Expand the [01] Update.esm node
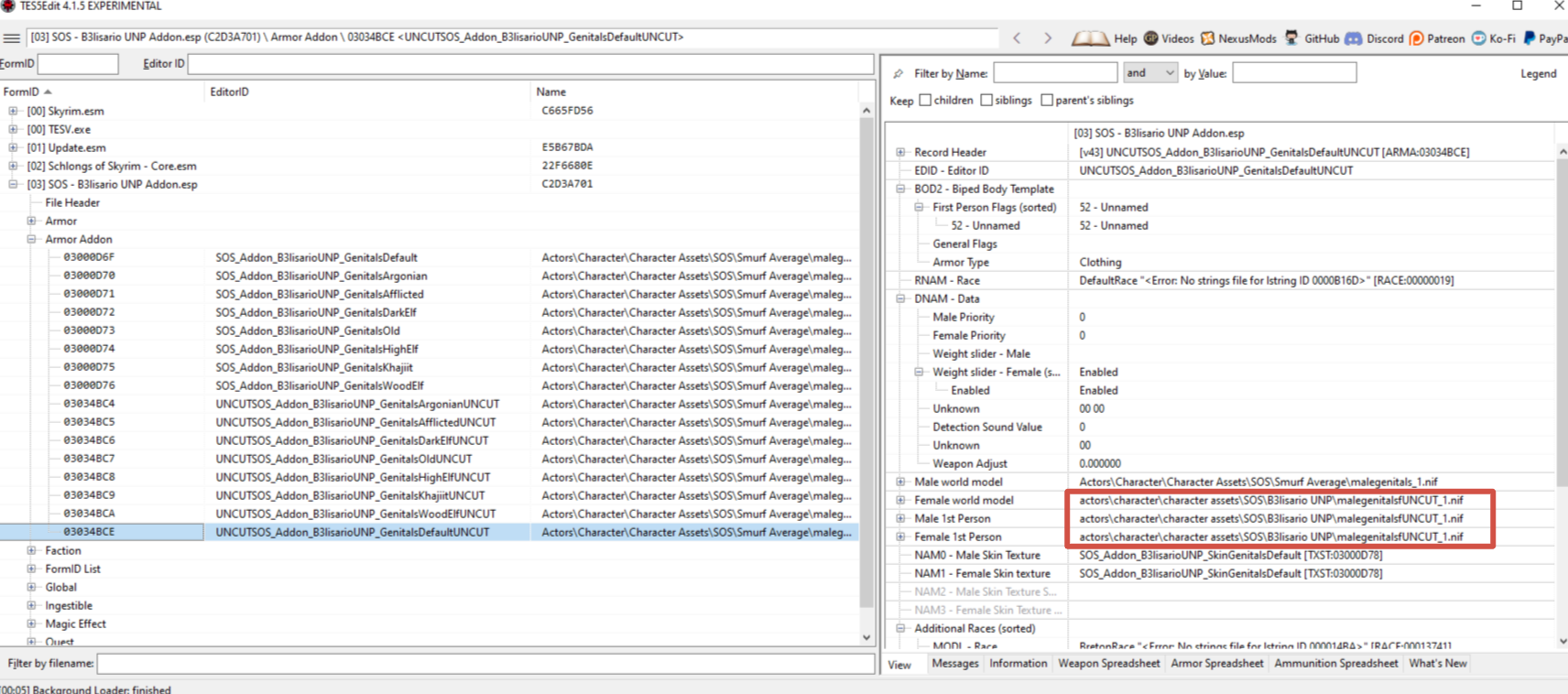This screenshot has width=1568, height=694. point(13,147)
